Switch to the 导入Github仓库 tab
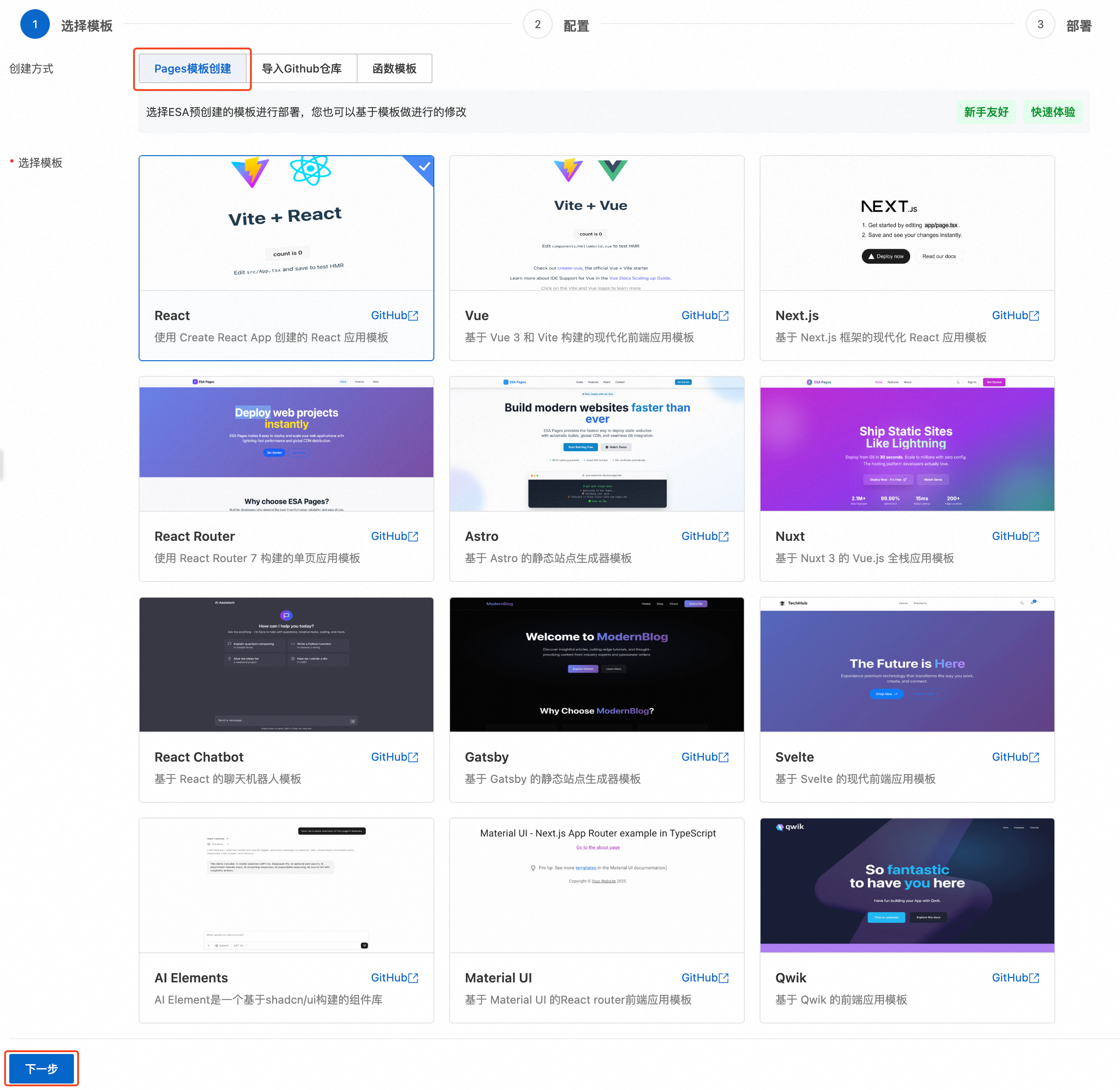 302,69
